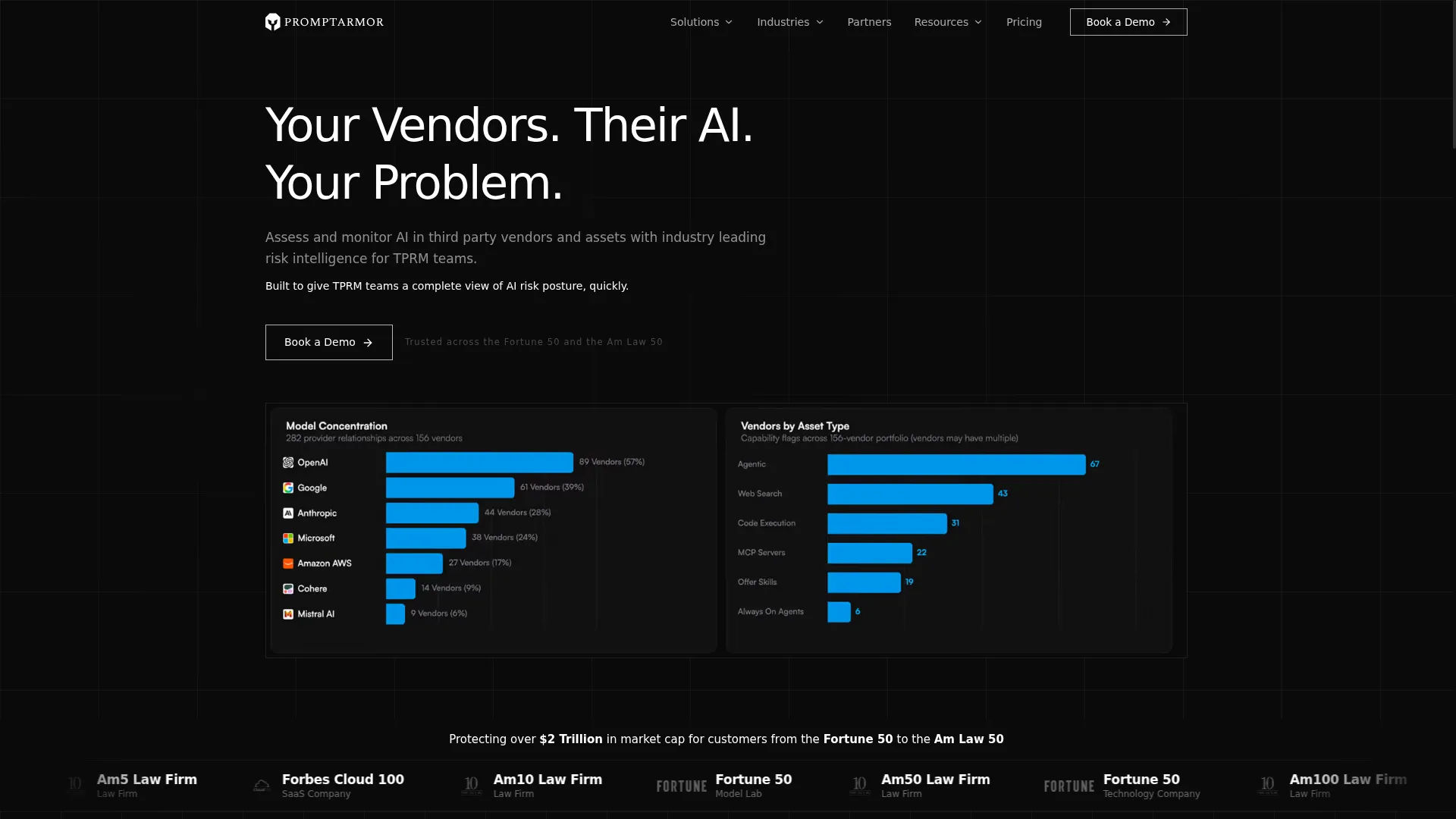Viewport: 1456px width, 819px height.
Task: Click the 'Agentic' row label
Action: pyautogui.click(x=752, y=464)
